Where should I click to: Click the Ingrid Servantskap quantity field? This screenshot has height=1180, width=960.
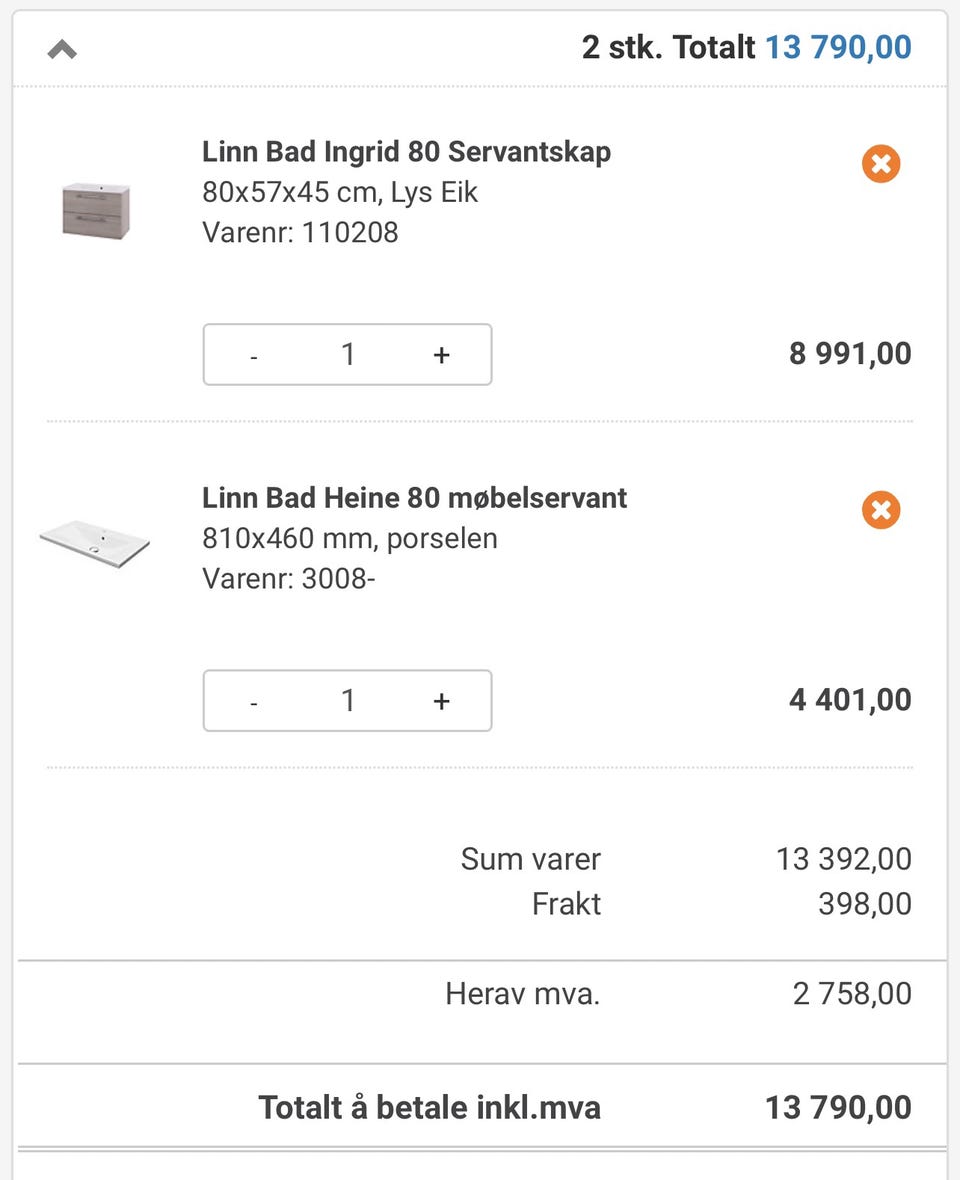click(x=348, y=355)
